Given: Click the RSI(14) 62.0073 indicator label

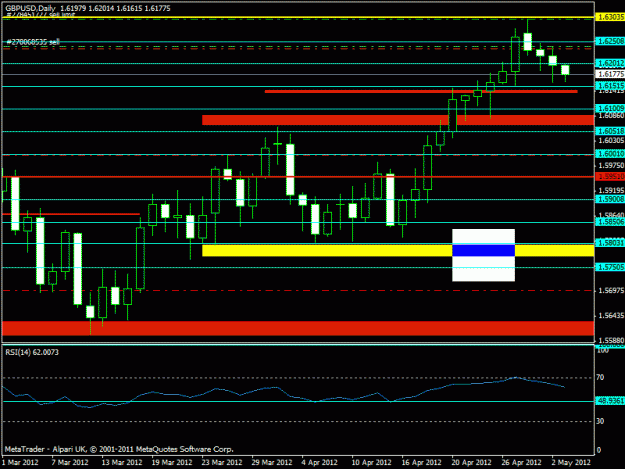Looking at the screenshot, I should tap(32, 352).
